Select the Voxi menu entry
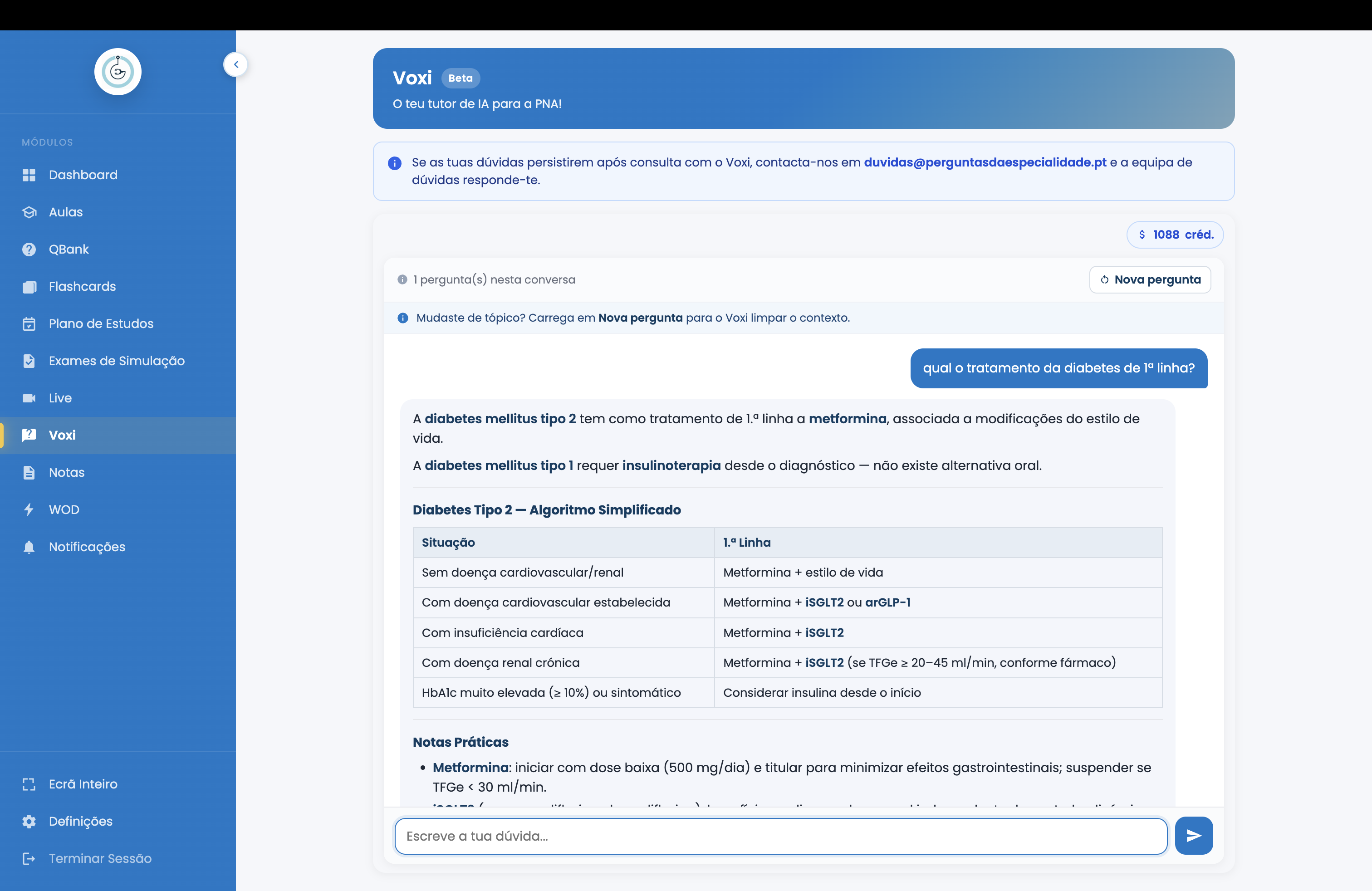The image size is (1372, 891). (x=118, y=435)
